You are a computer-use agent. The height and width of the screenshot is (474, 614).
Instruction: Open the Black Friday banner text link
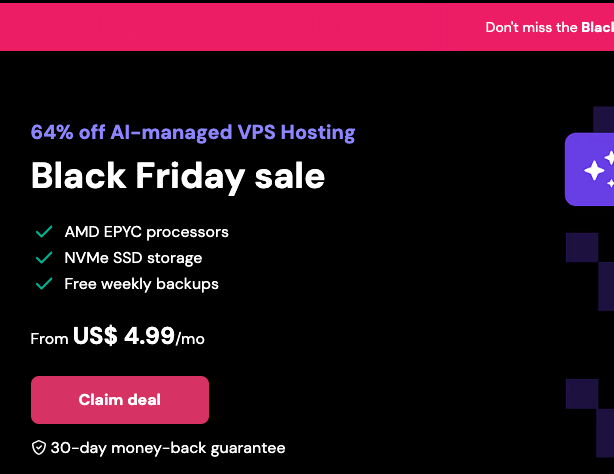point(549,27)
